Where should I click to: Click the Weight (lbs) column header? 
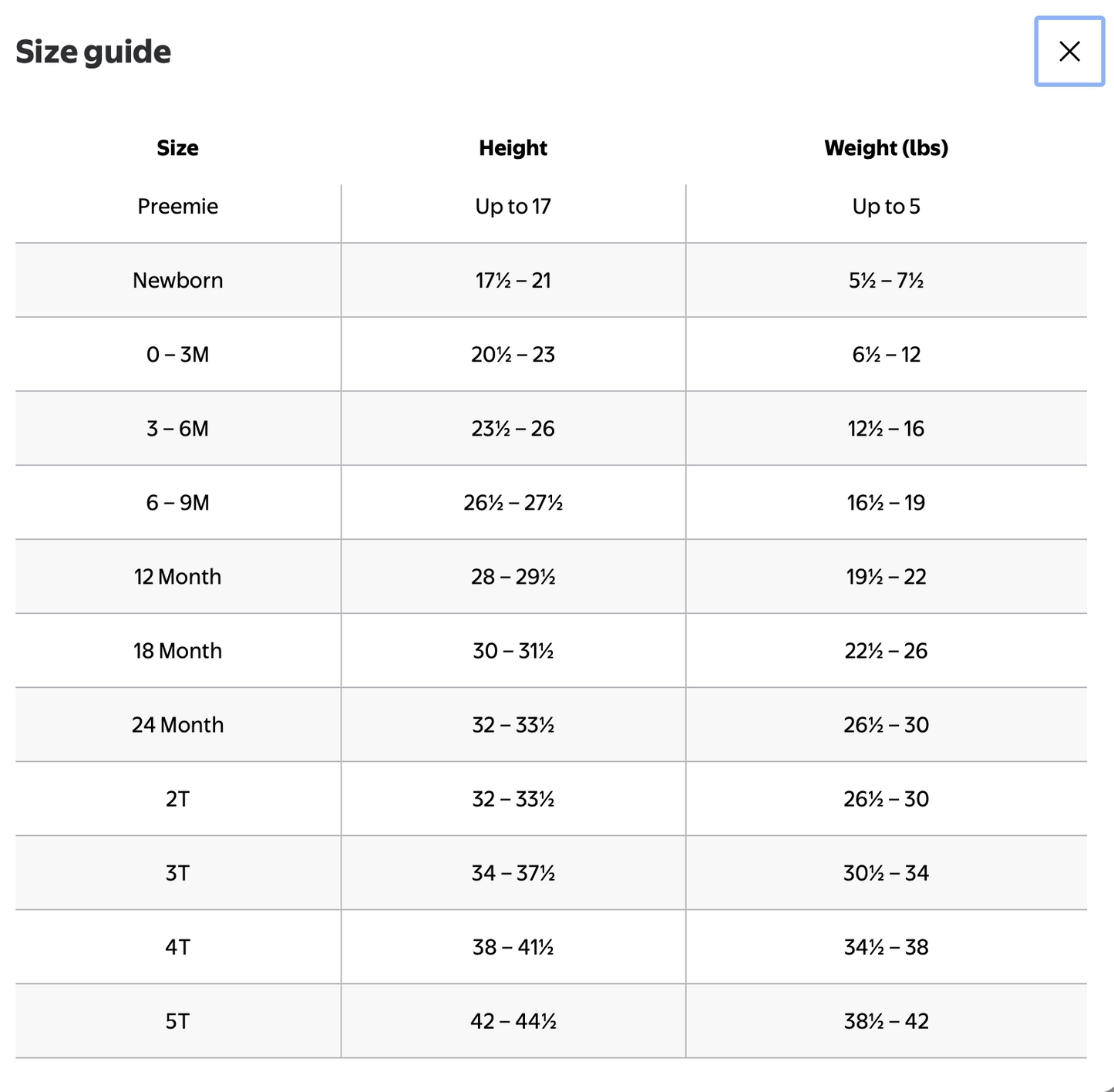[x=886, y=148]
